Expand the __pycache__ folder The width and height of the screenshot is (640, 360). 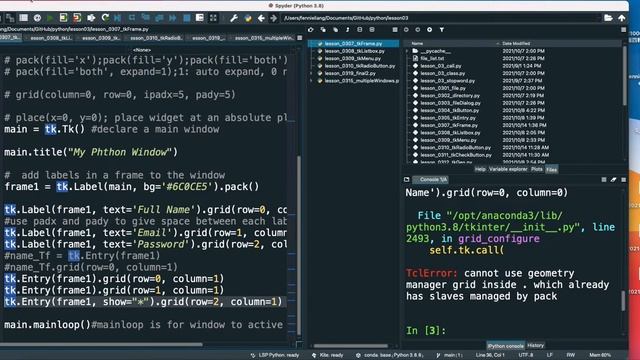pyautogui.click(x=407, y=51)
